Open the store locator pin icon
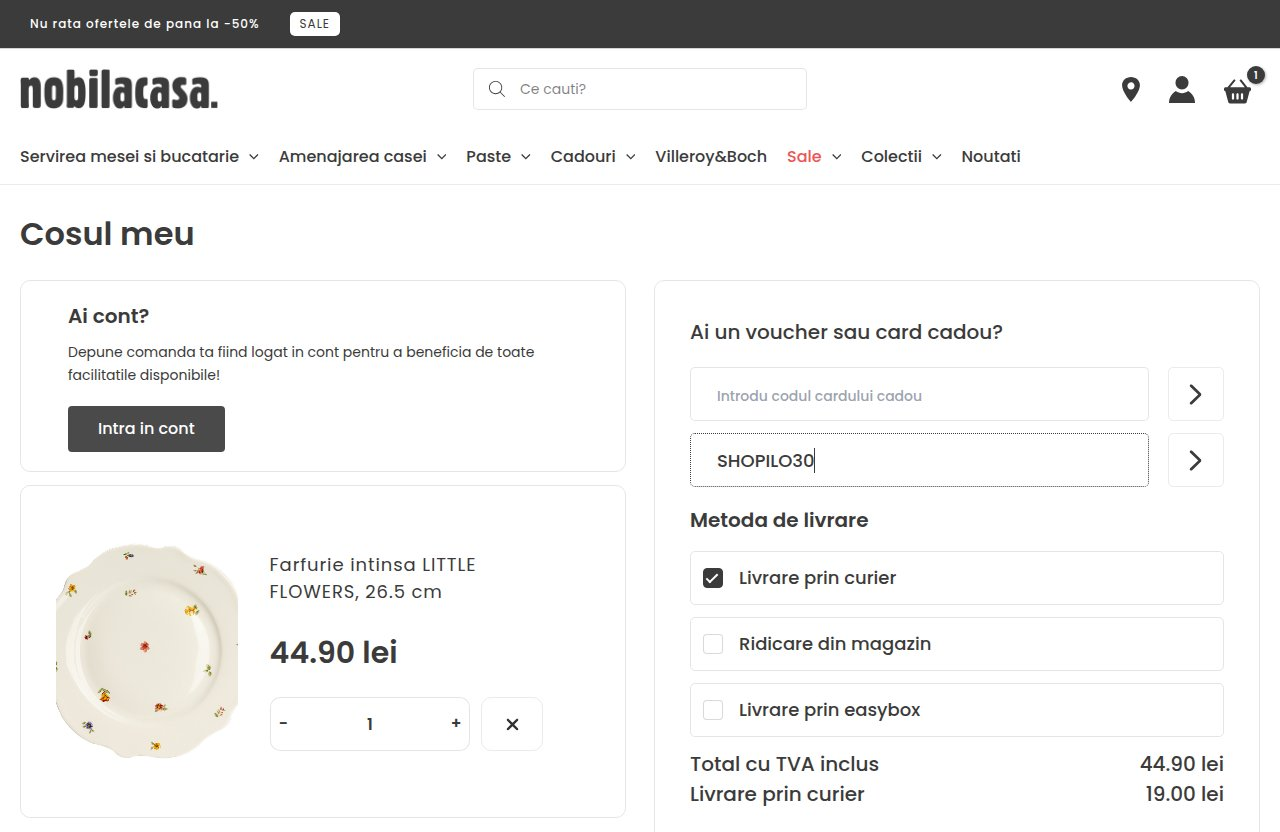 1131,90
